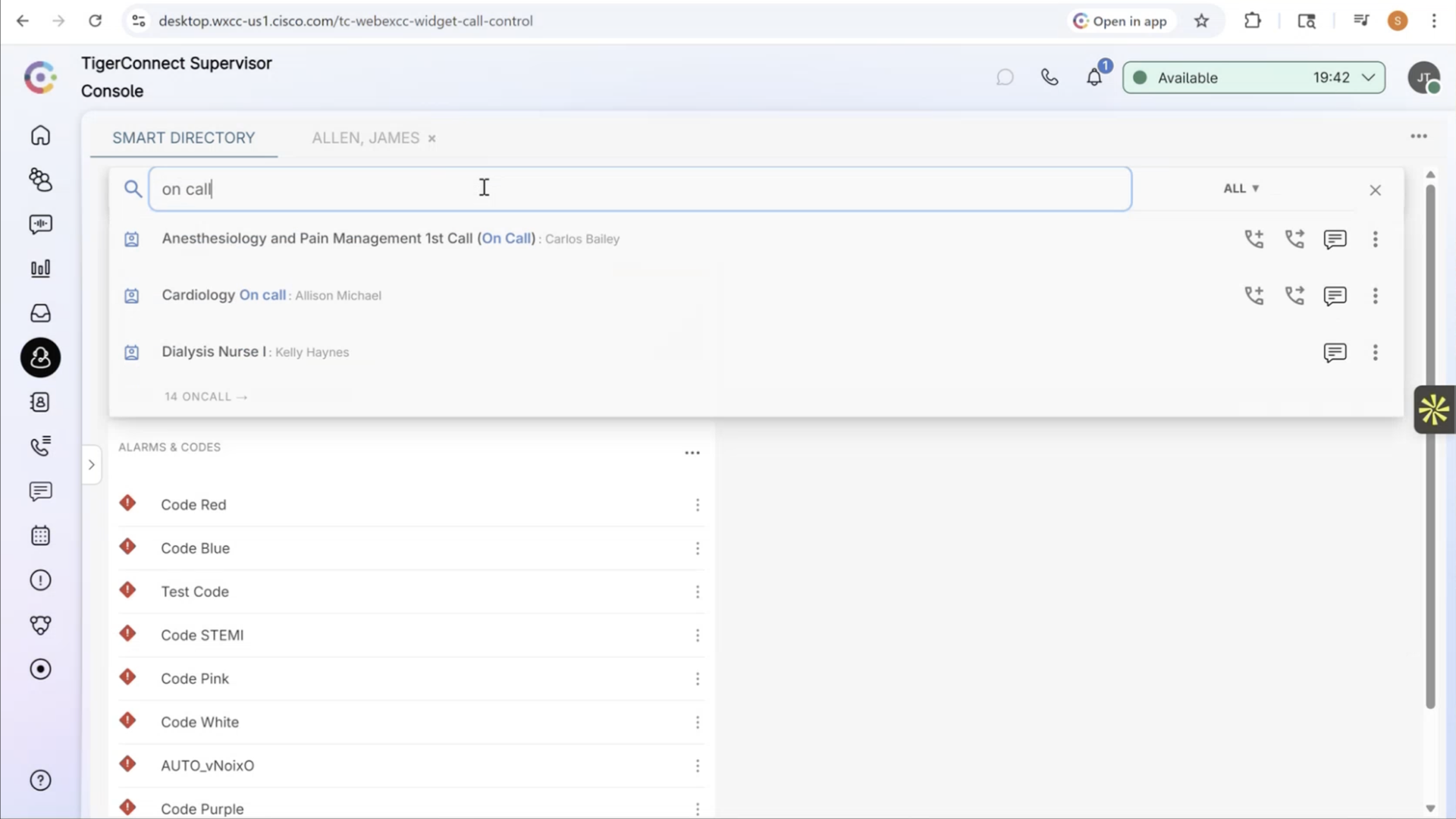1456x819 pixels.
Task: Clear search with the X button
Action: [1375, 190]
